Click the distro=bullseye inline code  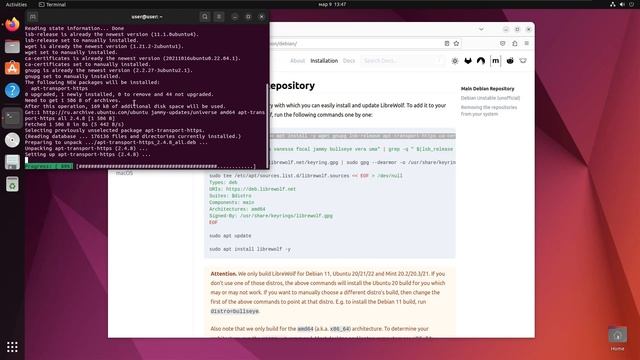(x=234, y=311)
